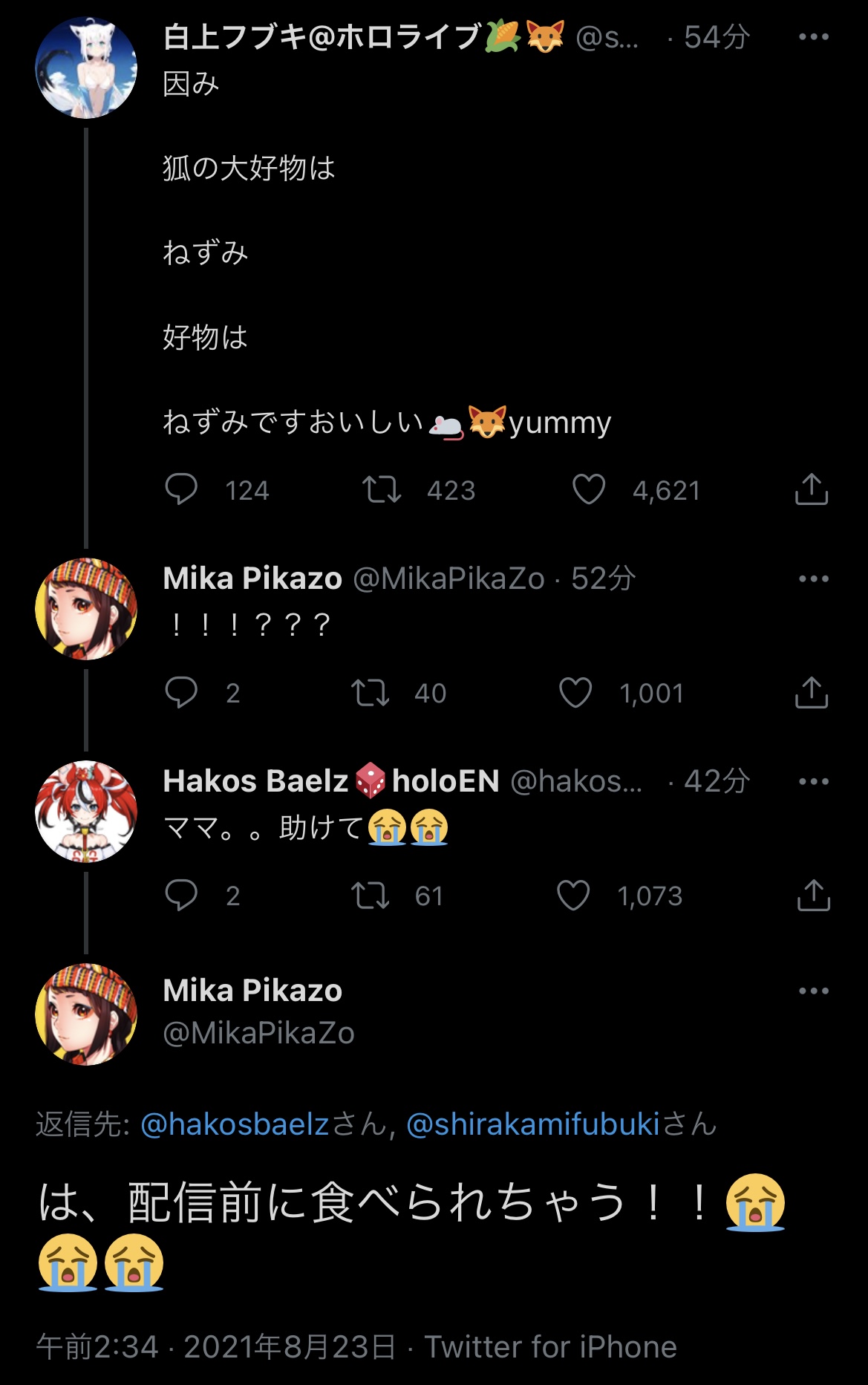This screenshot has height=1385, width=868.
Task: Open more menu on Mika Pikazo's 52分 tweet
Action: coord(814,579)
